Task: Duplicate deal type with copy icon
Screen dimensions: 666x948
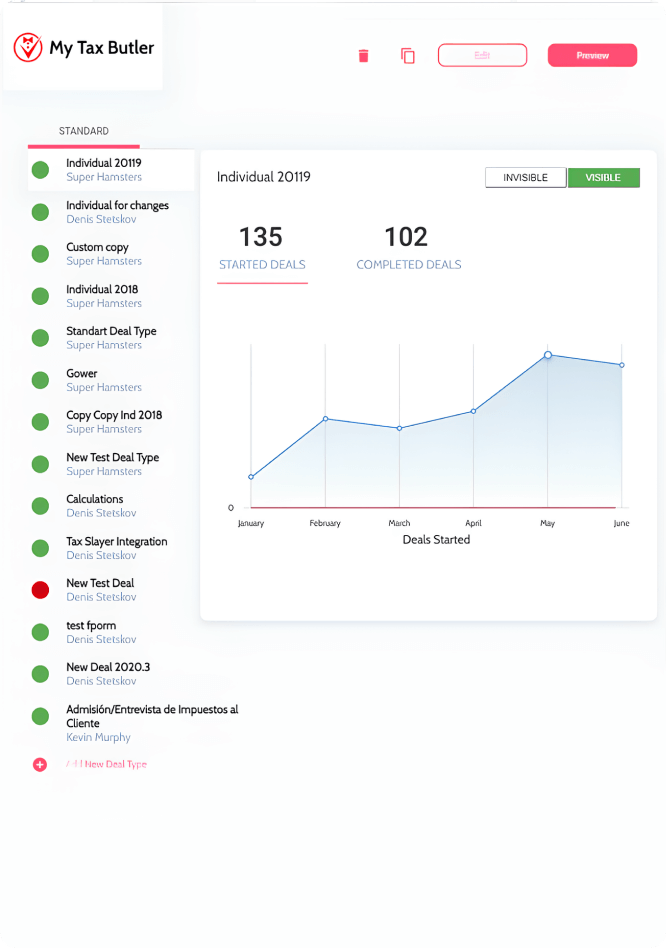Action: (408, 56)
